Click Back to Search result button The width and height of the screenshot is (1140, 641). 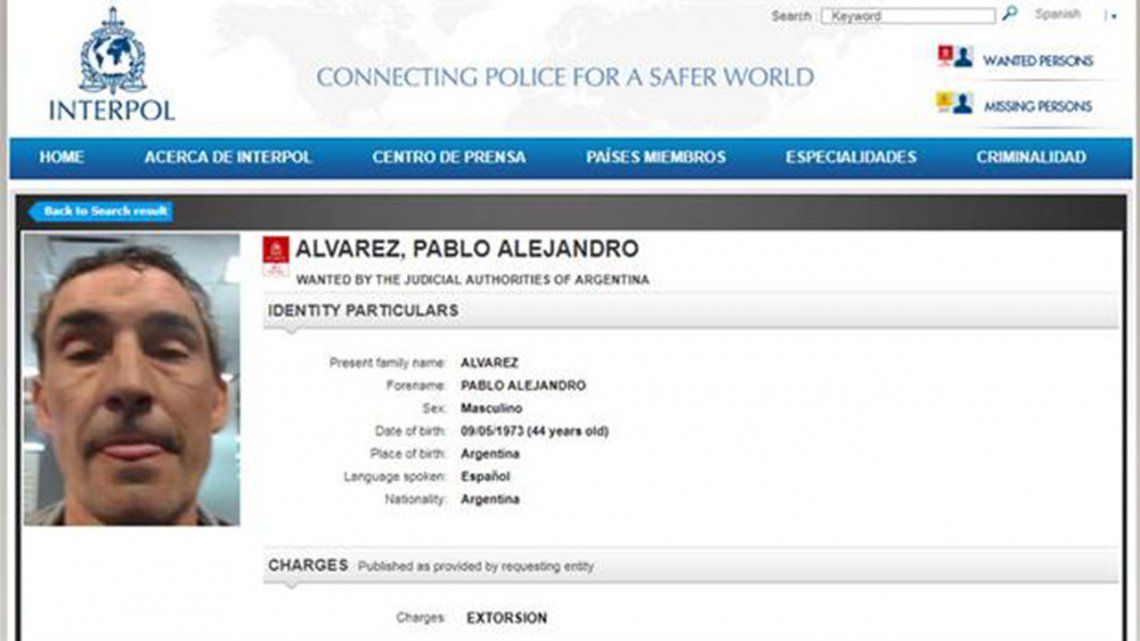(100, 211)
